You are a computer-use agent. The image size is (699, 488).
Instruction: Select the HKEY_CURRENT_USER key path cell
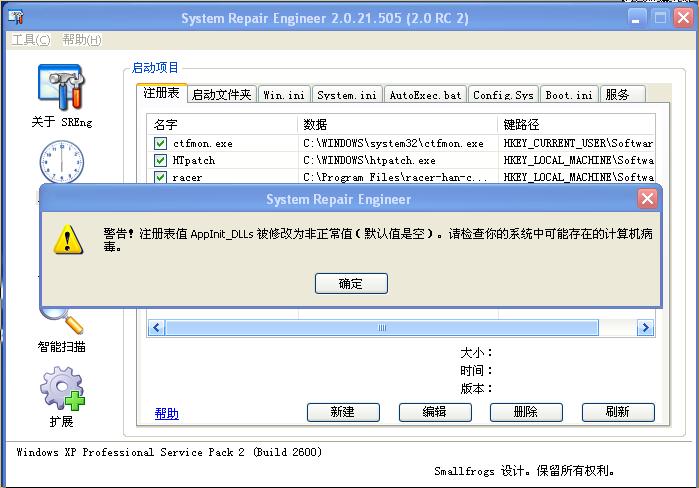[578, 144]
